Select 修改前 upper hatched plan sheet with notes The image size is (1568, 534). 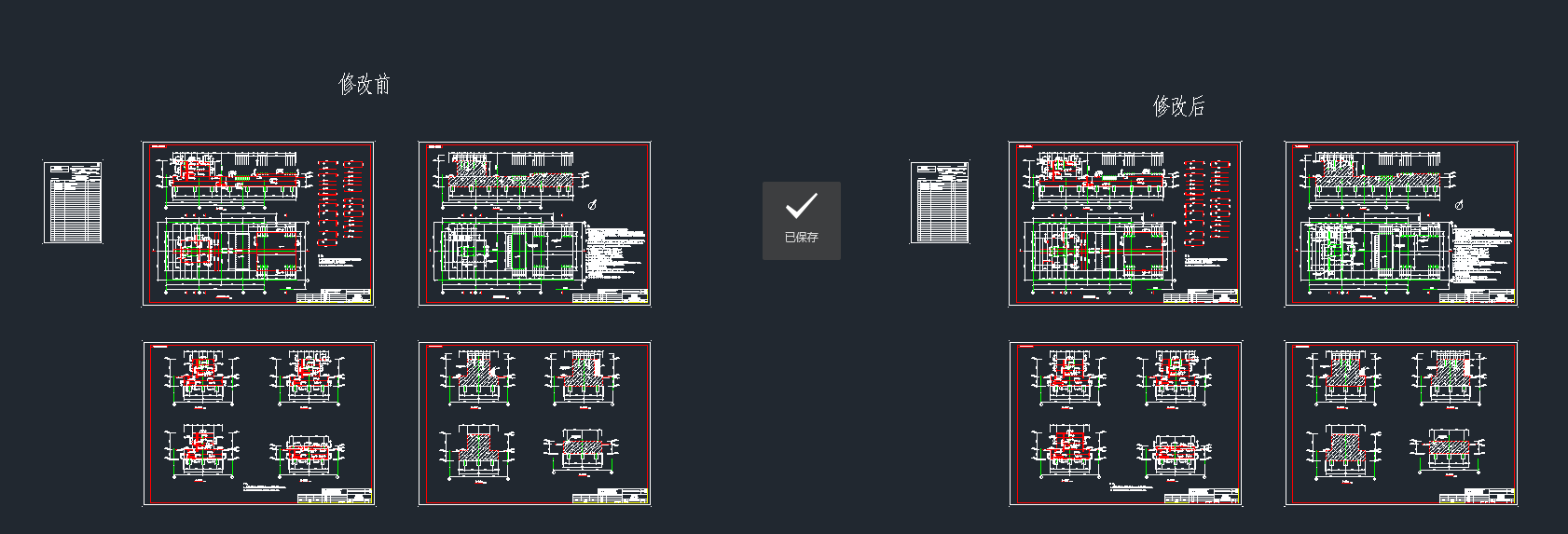535,224
